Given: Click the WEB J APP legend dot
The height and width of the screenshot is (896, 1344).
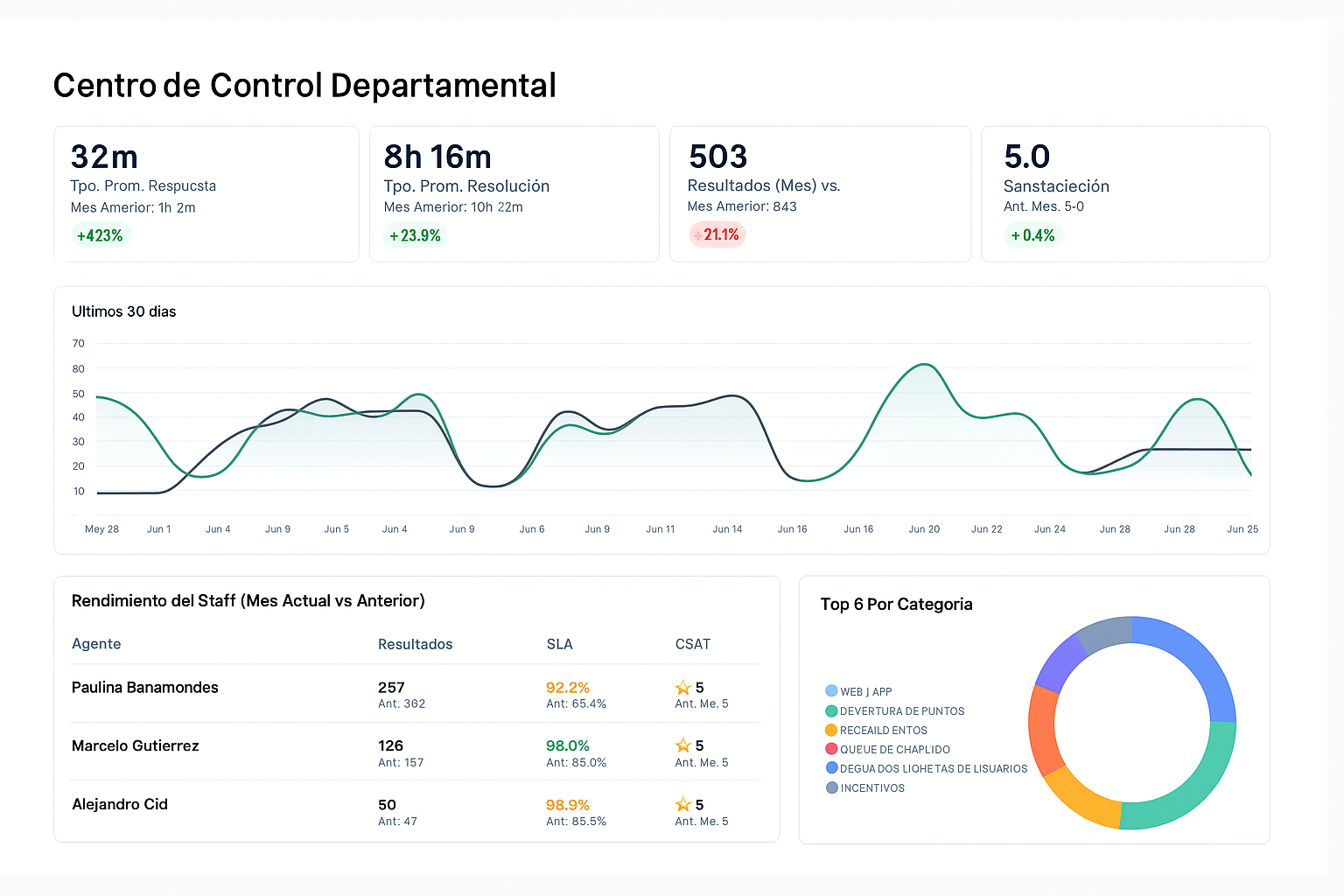Looking at the screenshot, I should click(831, 691).
